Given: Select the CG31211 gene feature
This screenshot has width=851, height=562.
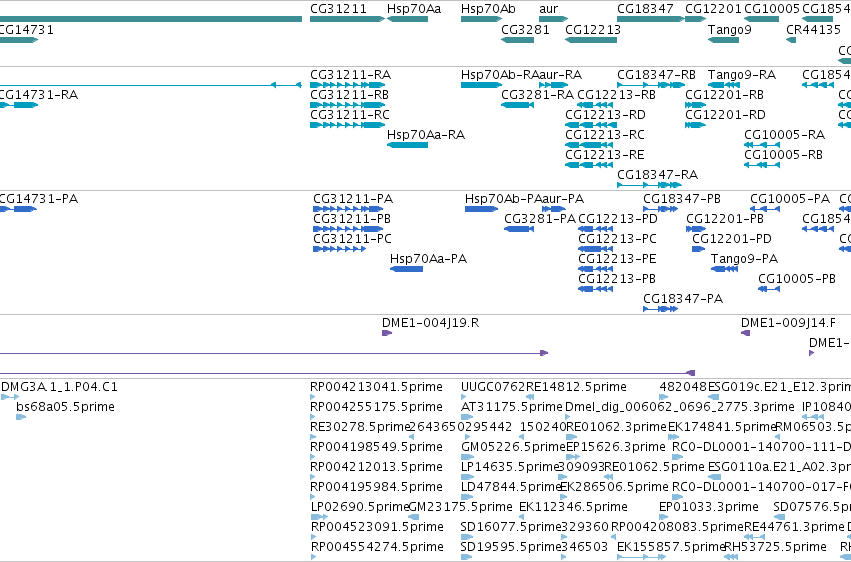Looking at the screenshot, I should (347, 19).
